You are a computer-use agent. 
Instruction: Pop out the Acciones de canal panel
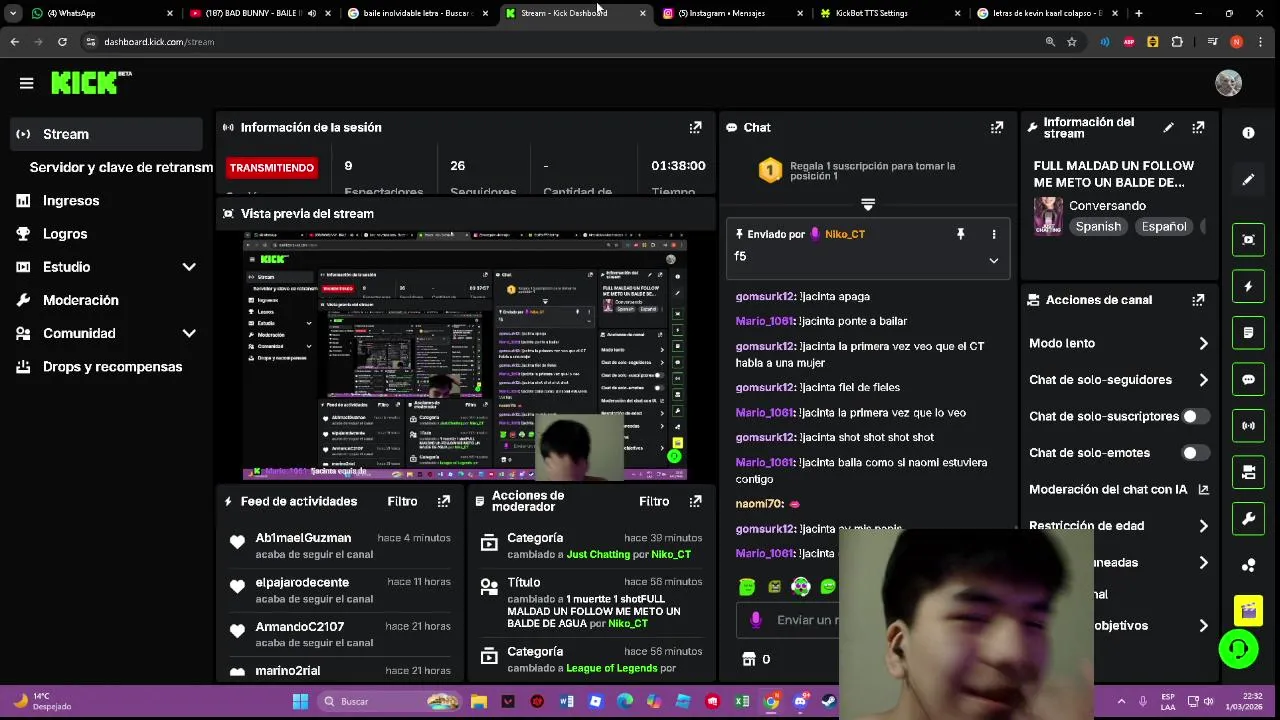[1198, 300]
